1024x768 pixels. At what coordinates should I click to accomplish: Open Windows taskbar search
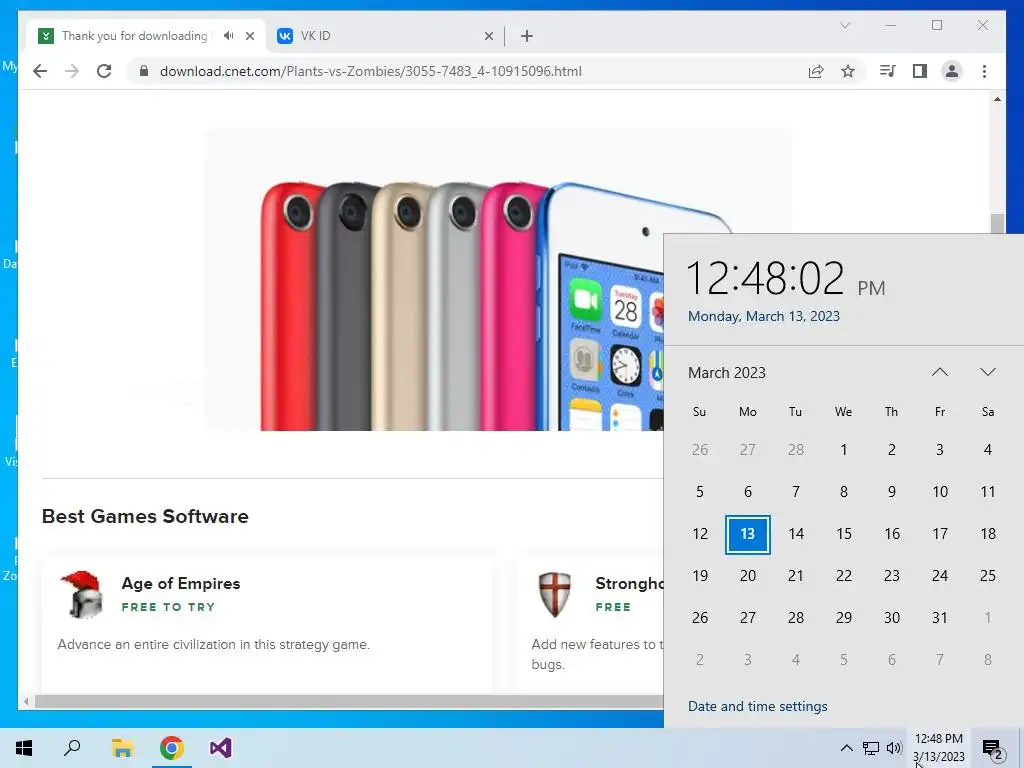72,748
